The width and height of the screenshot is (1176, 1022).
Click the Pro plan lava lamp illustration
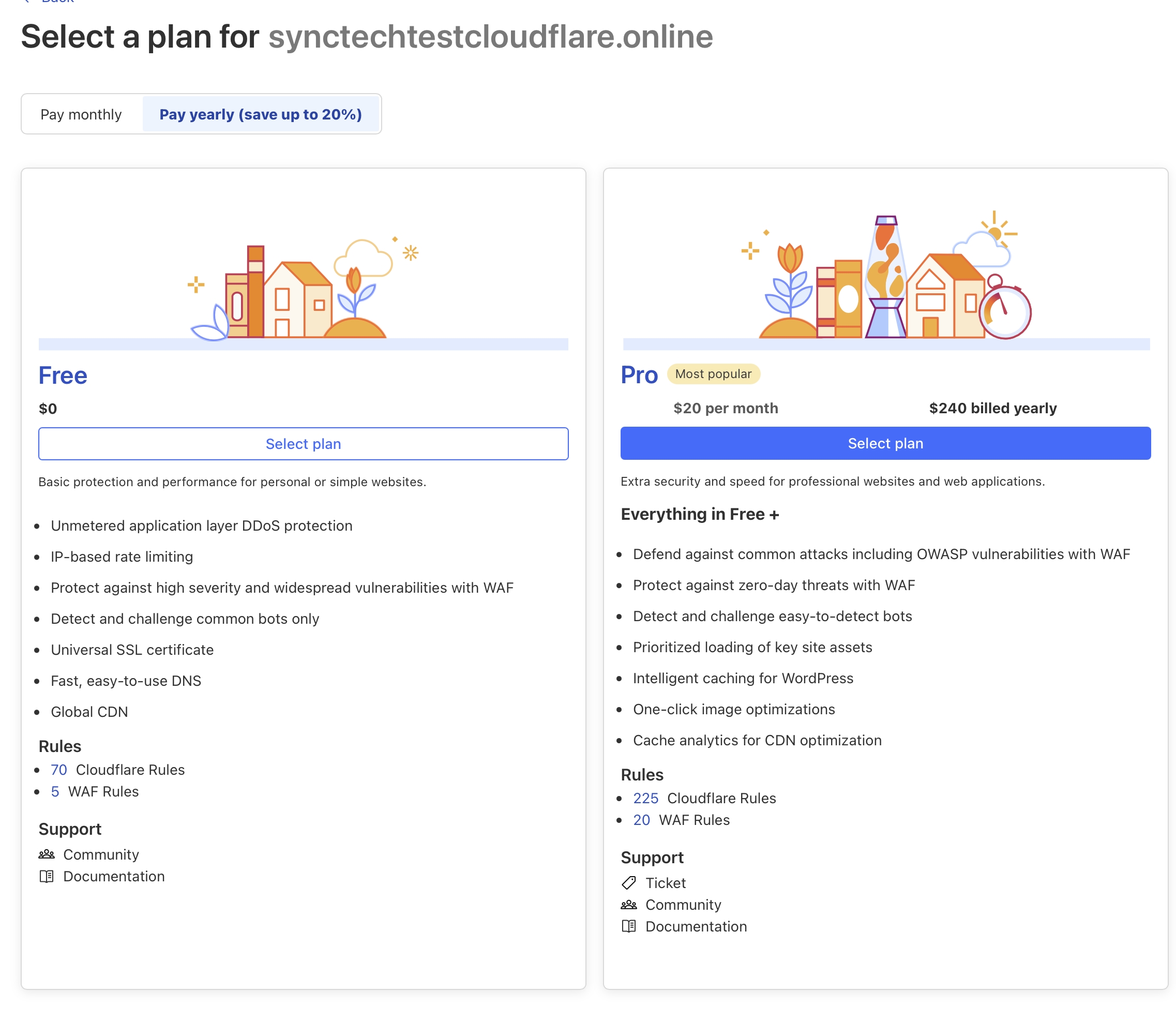tap(886, 277)
